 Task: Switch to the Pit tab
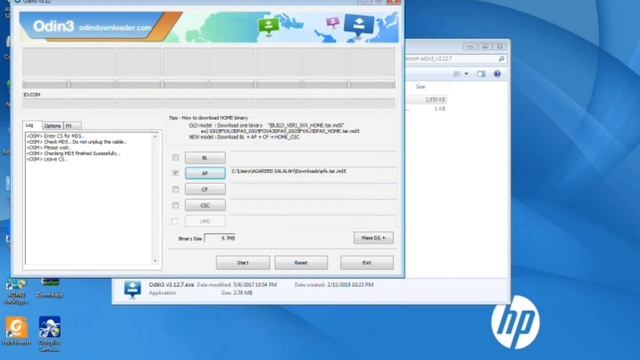pyautogui.click(x=72, y=126)
